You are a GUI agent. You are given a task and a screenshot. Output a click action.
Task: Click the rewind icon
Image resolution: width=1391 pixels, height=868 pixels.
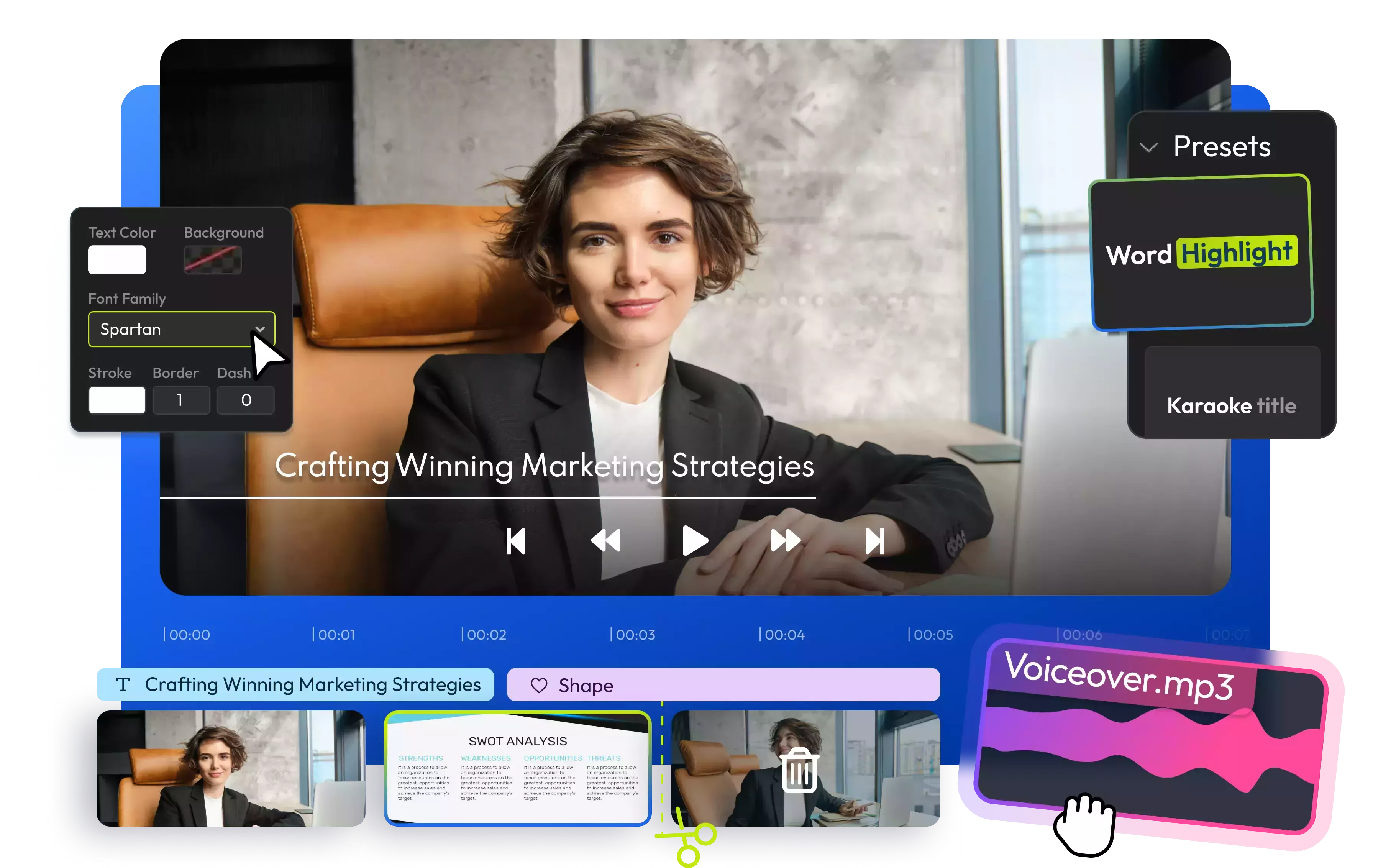coord(606,541)
